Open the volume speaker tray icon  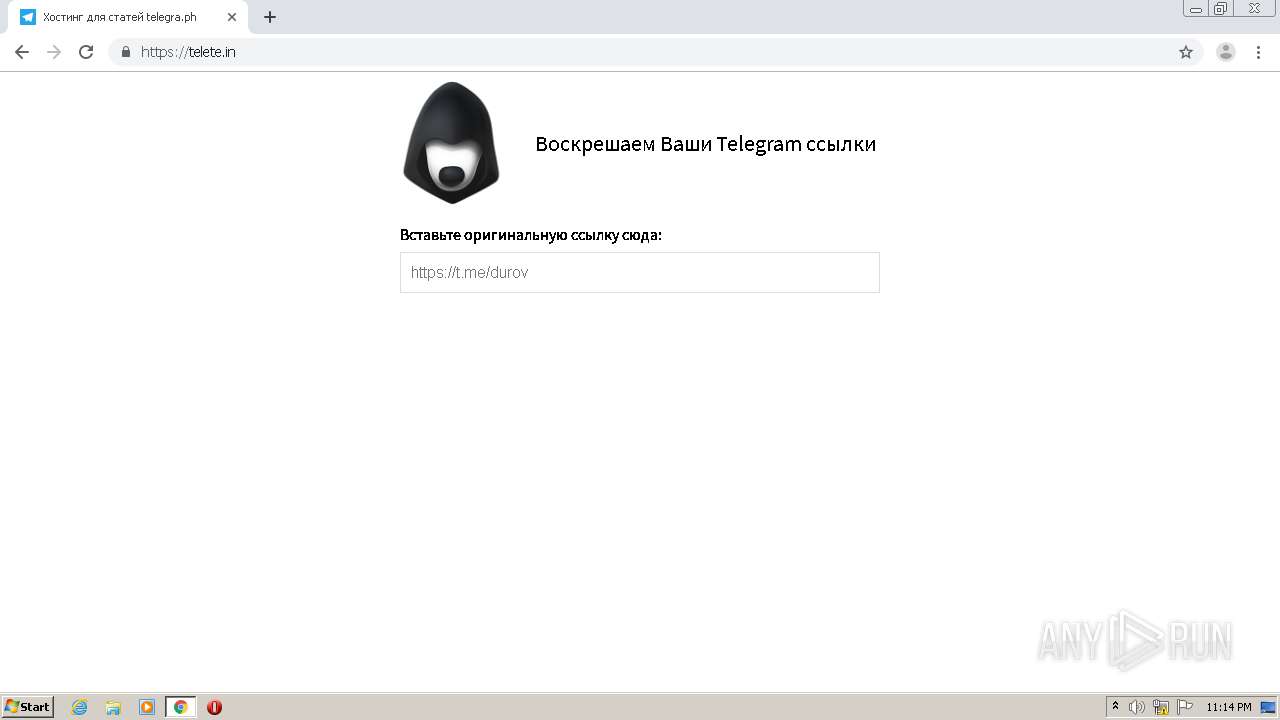pos(1137,707)
